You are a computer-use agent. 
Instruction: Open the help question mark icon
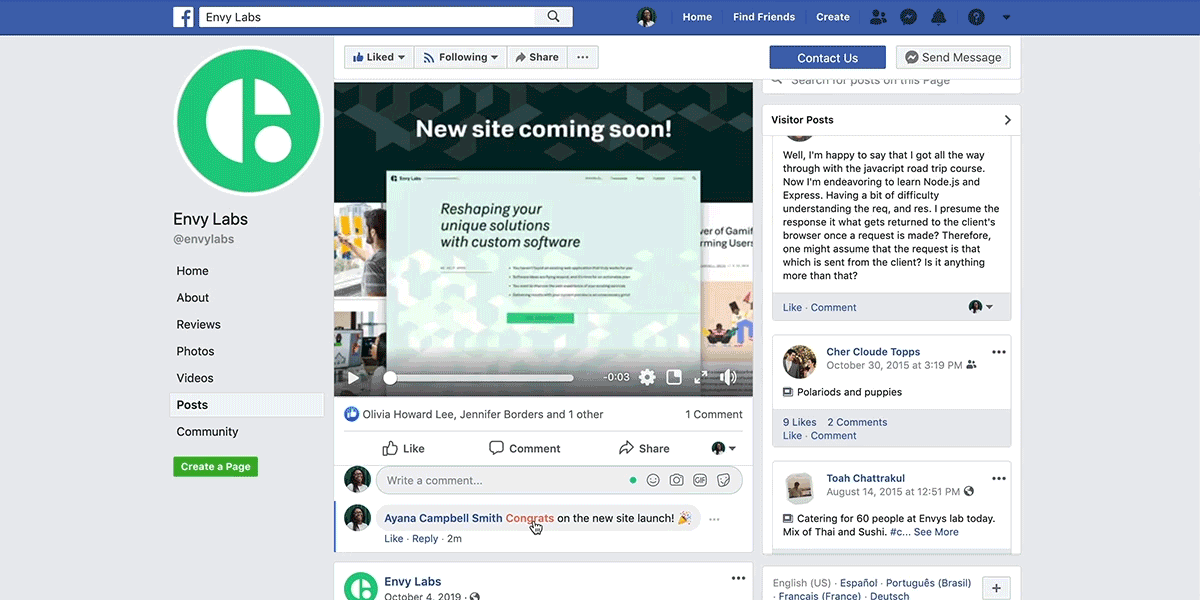tap(977, 17)
